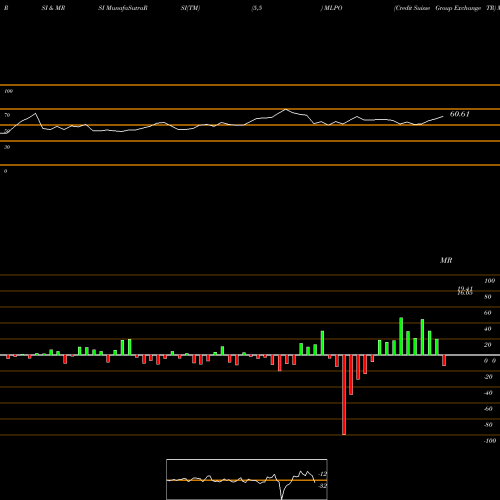Click the 'SI(TM)' header label
This screenshot has width=500, height=500.
point(190,8)
